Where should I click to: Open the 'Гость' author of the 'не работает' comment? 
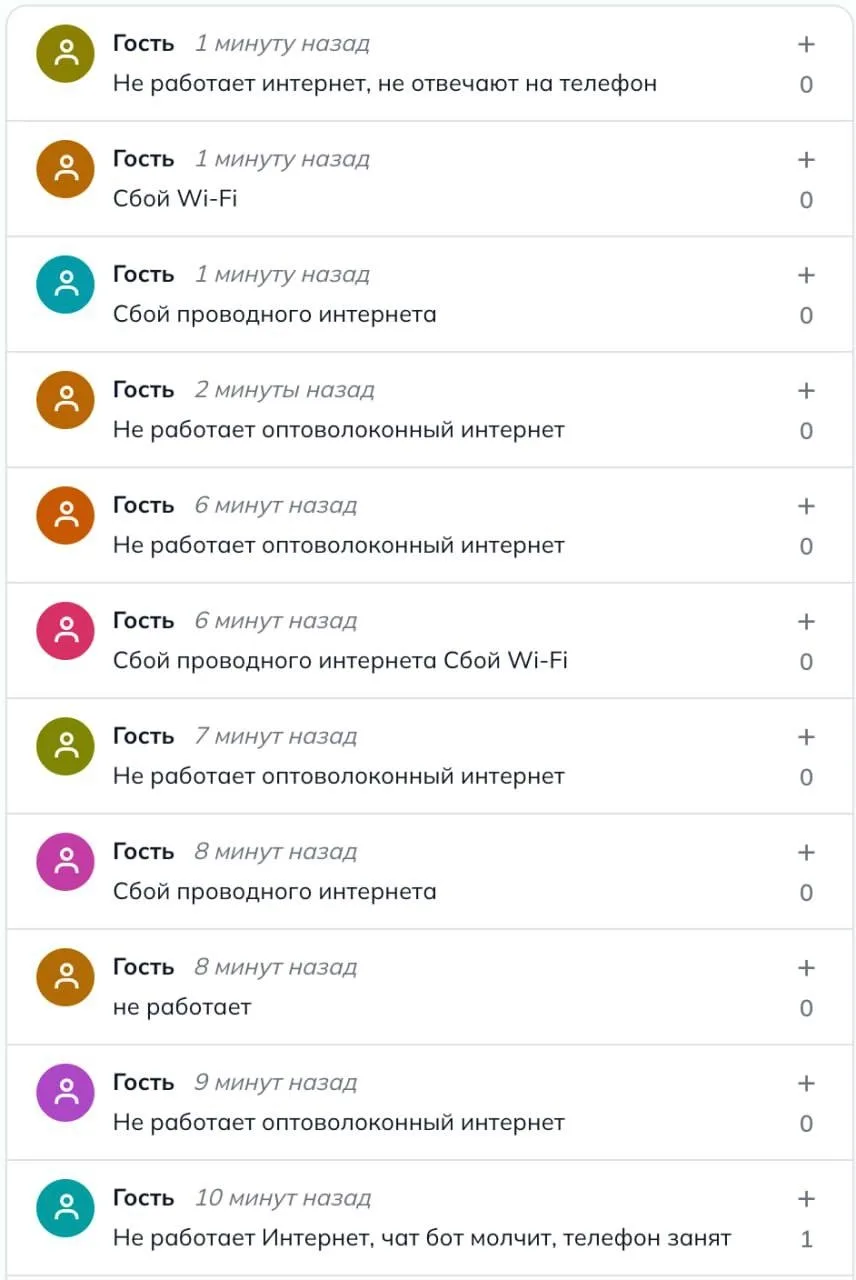(144, 967)
